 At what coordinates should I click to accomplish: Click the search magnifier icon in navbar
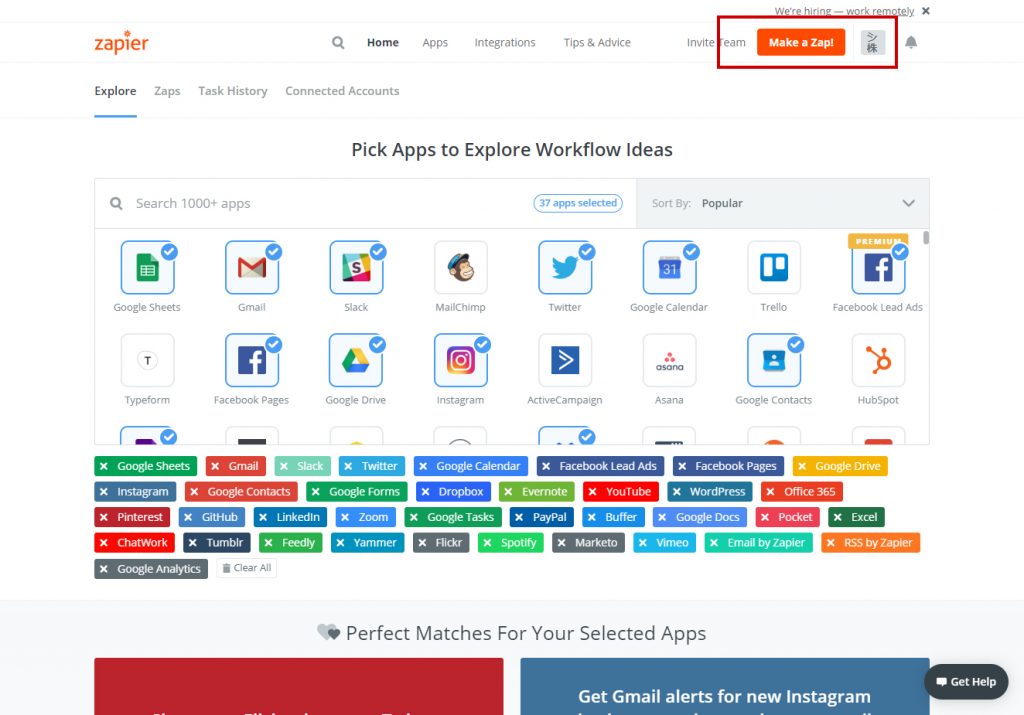click(x=338, y=43)
